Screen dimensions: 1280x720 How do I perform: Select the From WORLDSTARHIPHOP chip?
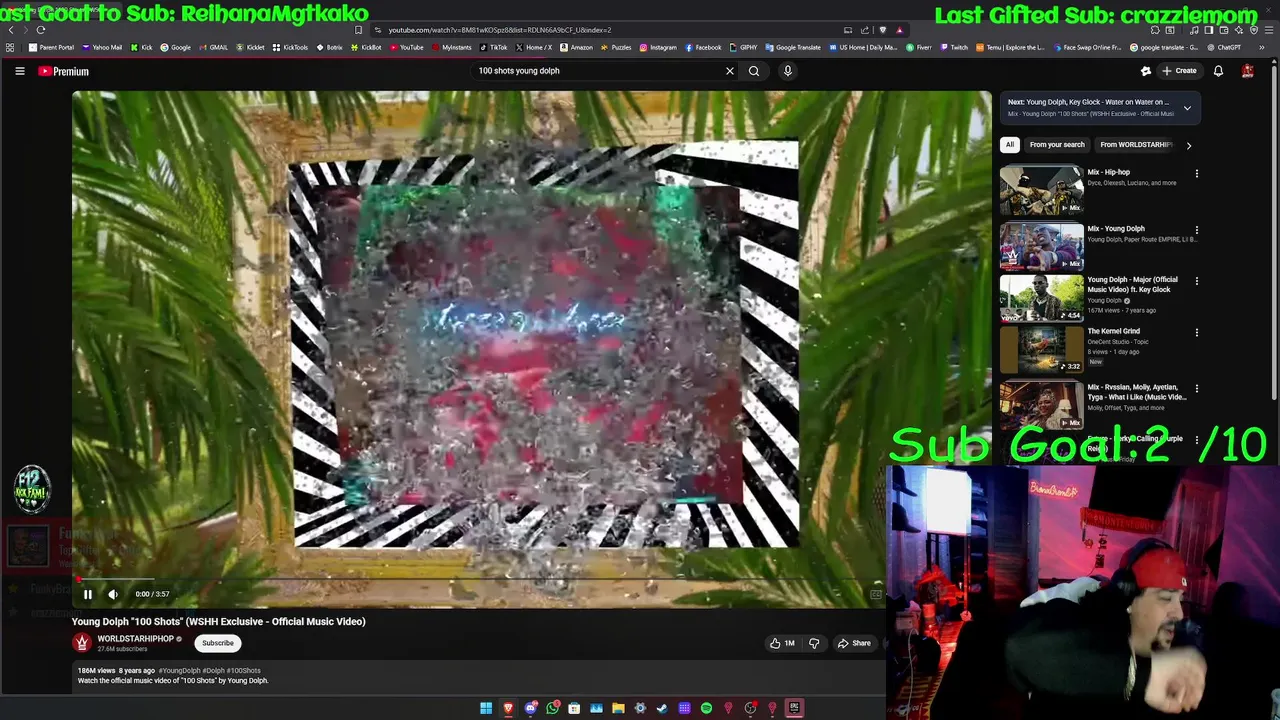1135,145
